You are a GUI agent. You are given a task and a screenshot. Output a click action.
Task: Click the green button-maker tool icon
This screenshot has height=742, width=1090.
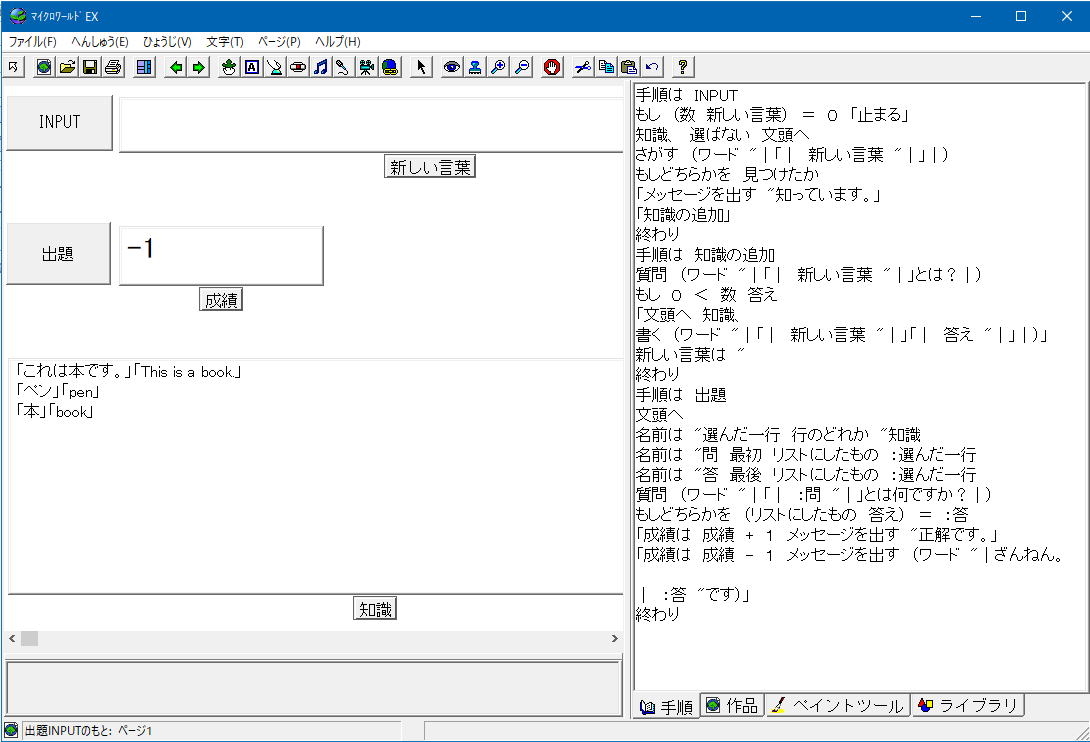tap(275, 67)
